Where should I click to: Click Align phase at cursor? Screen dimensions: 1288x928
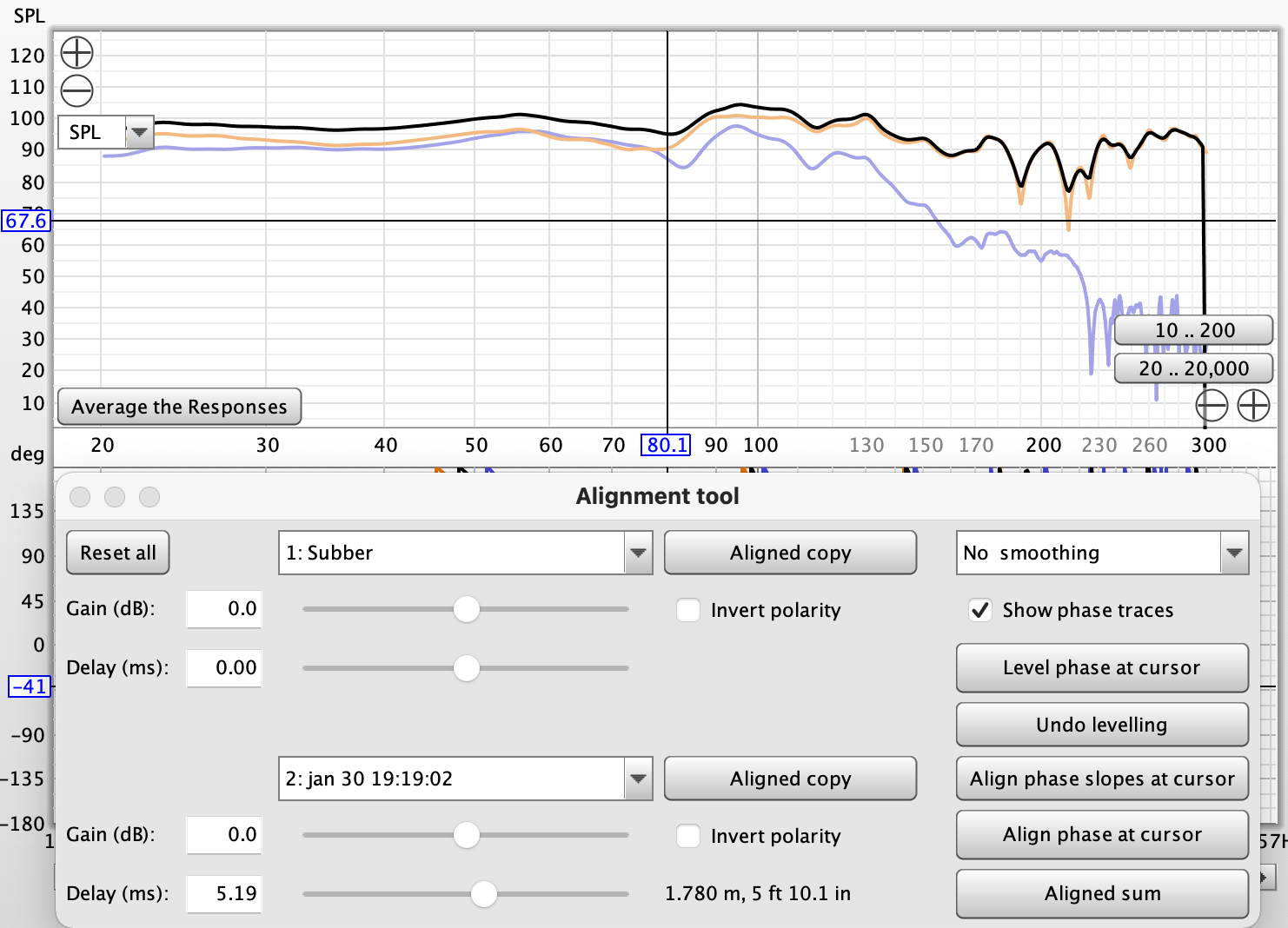[x=1102, y=834]
